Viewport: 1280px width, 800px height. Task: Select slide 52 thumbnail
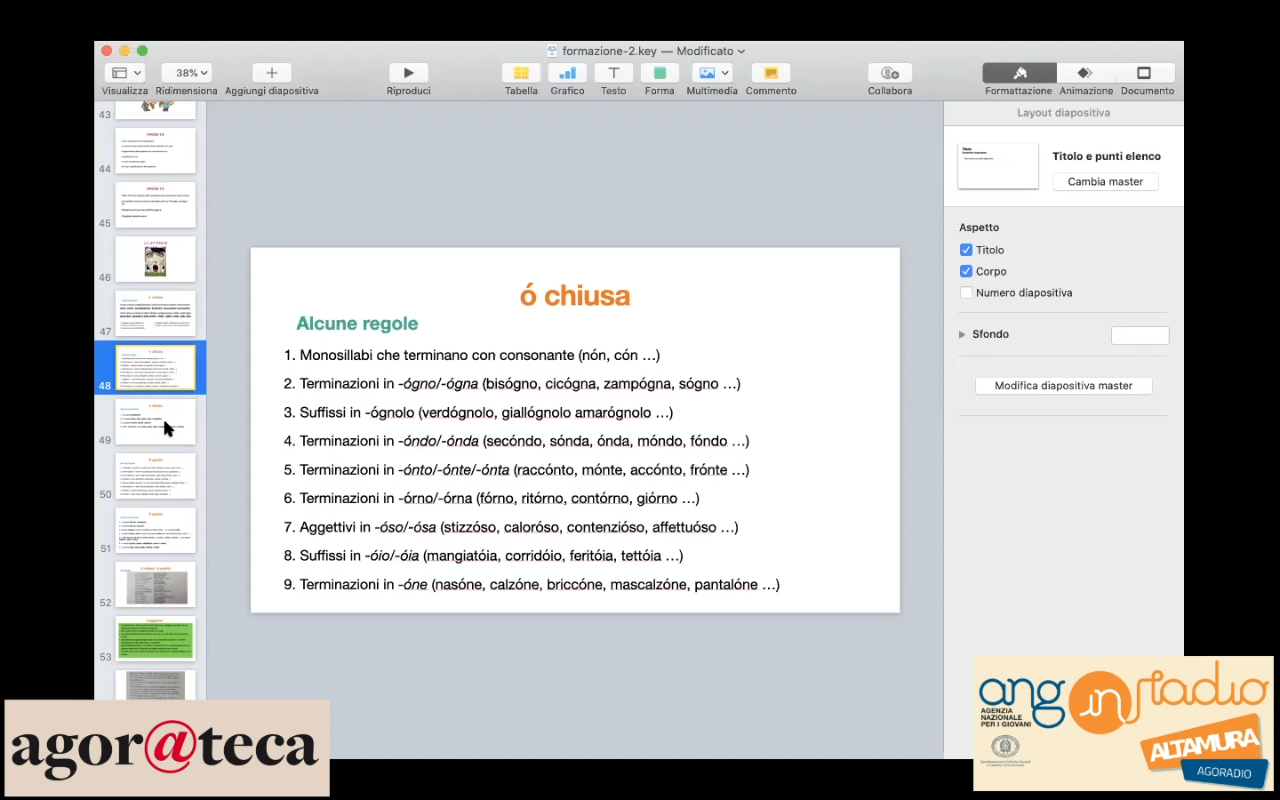[x=155, y=584]
